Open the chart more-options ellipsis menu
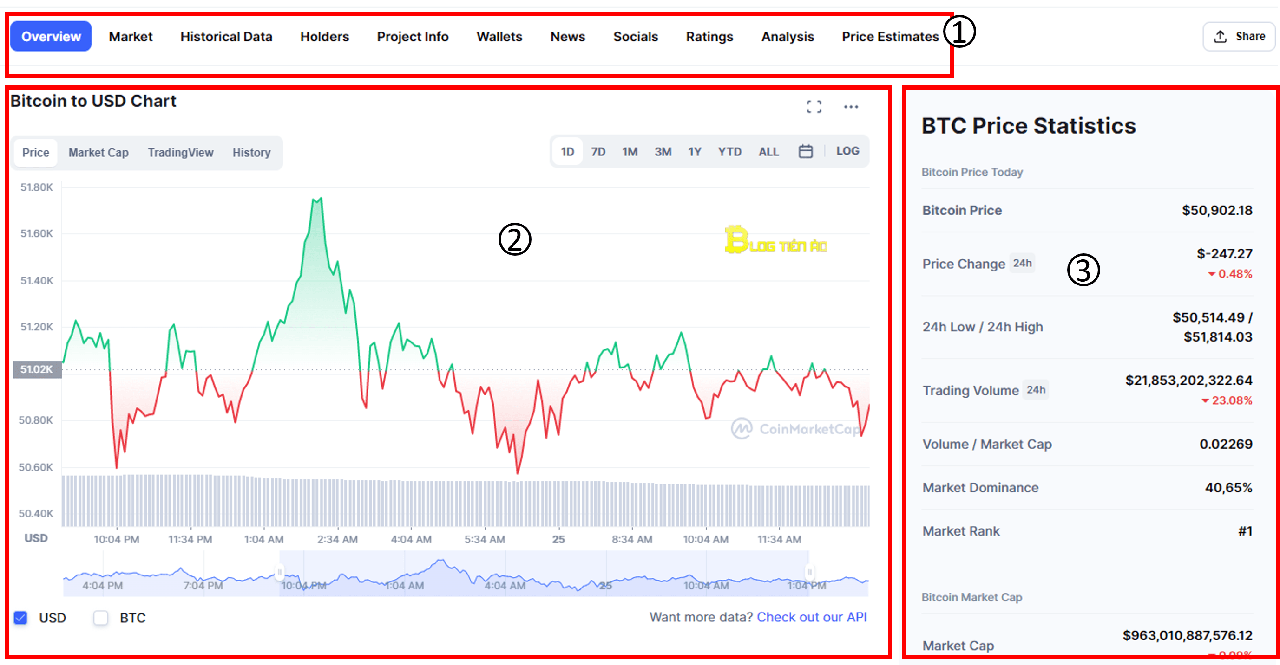Image resolution: width=1280 pixels, height=665 pixels. coord(851,105)
